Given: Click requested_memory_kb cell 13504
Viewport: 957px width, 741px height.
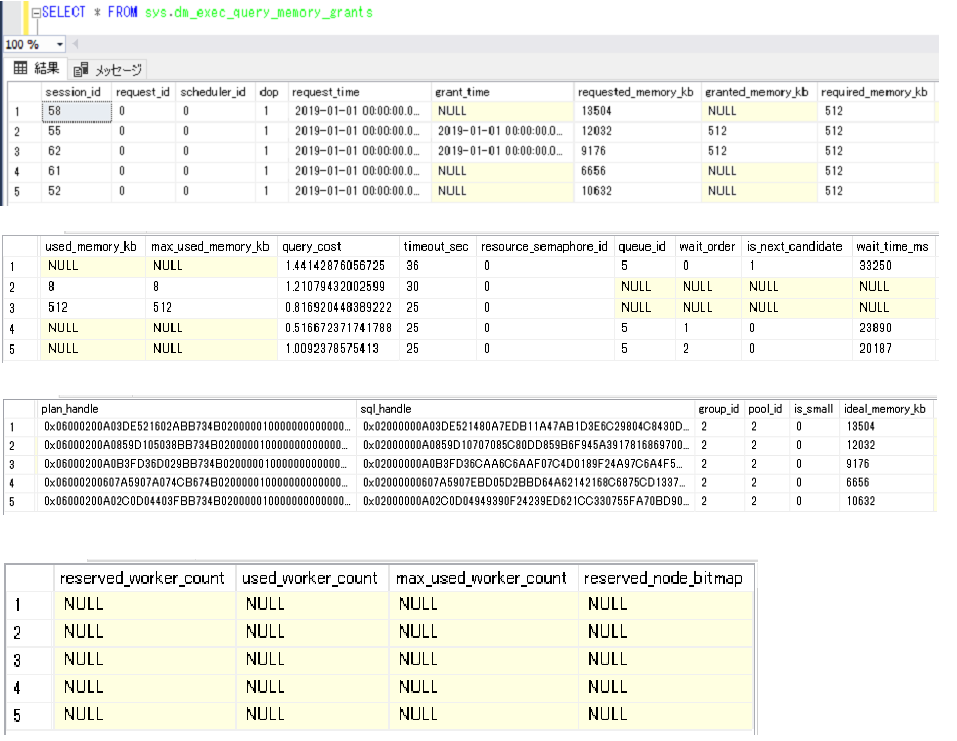Looking at the screenshot, I should 637,111.
